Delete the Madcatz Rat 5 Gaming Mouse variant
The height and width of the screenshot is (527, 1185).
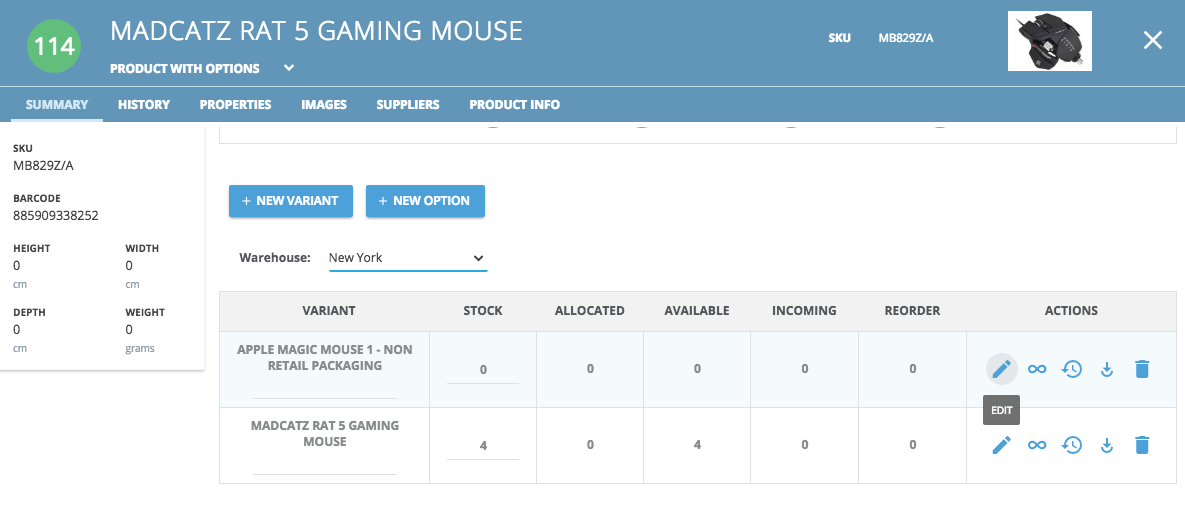[x=1142, y=445]
